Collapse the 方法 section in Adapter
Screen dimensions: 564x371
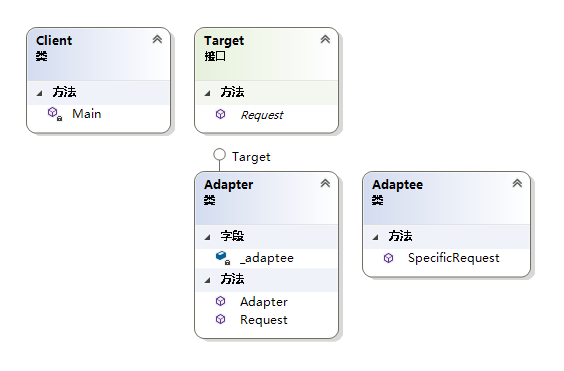208,280
